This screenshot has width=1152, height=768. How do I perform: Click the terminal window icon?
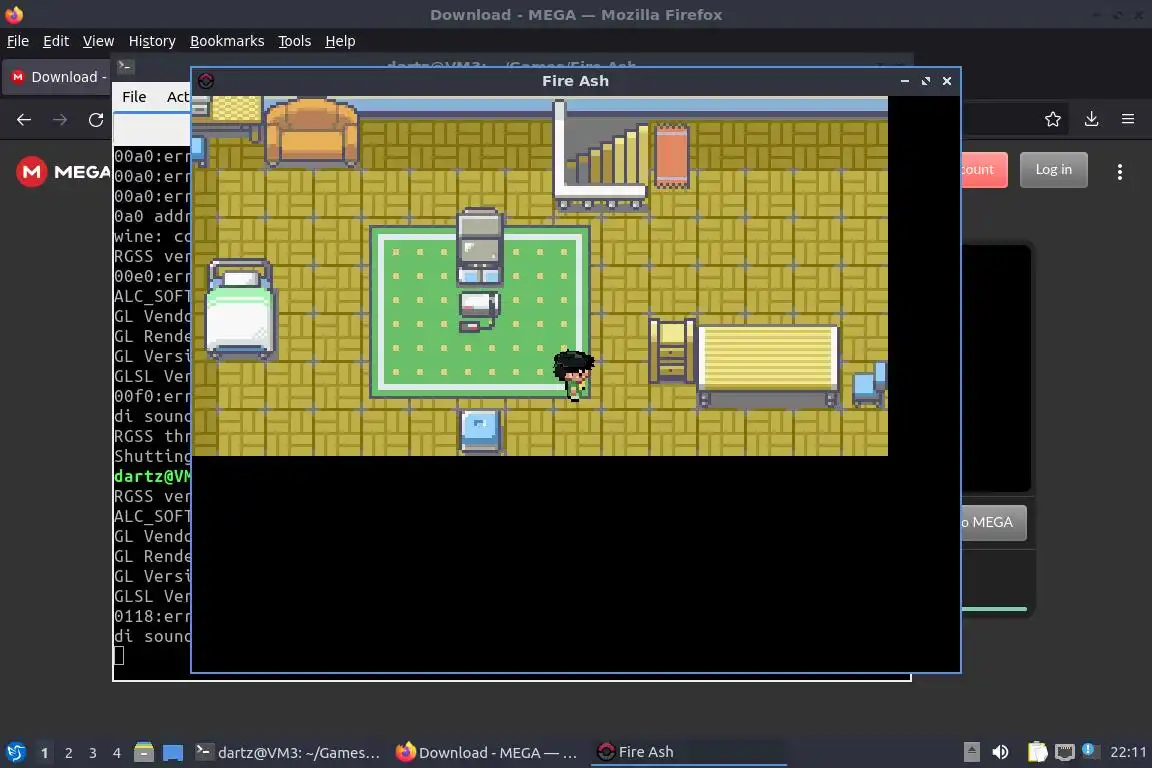125,66
